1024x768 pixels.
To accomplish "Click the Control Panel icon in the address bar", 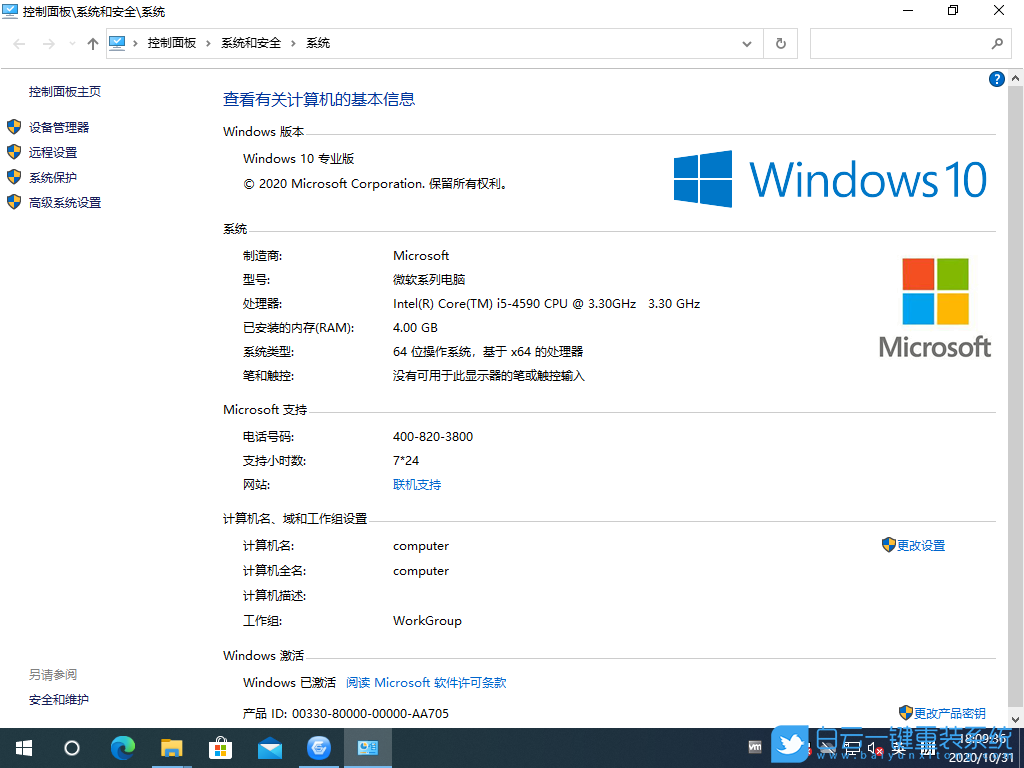I will 118,43.
